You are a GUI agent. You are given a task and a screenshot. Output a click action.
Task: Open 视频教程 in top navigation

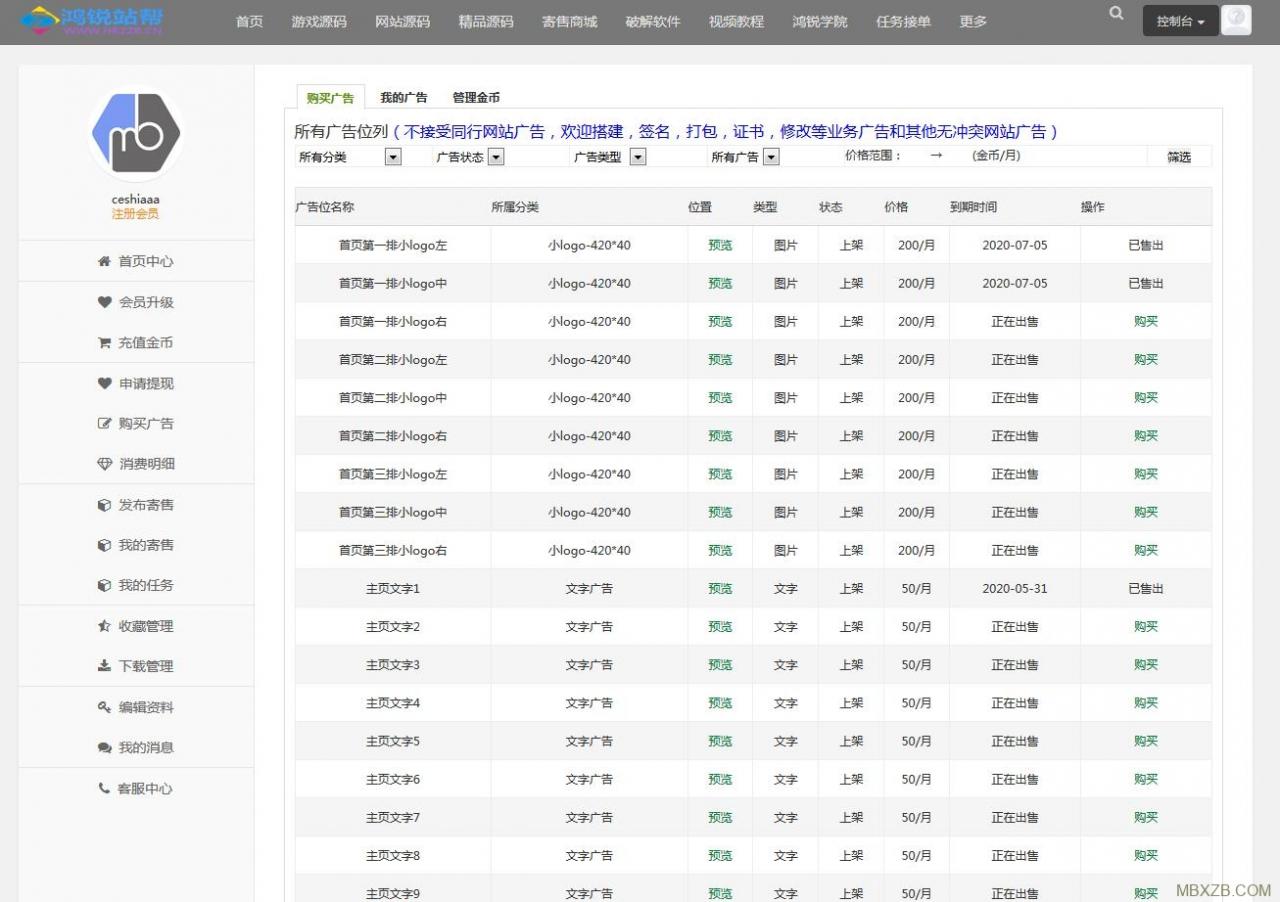(736, 21)
